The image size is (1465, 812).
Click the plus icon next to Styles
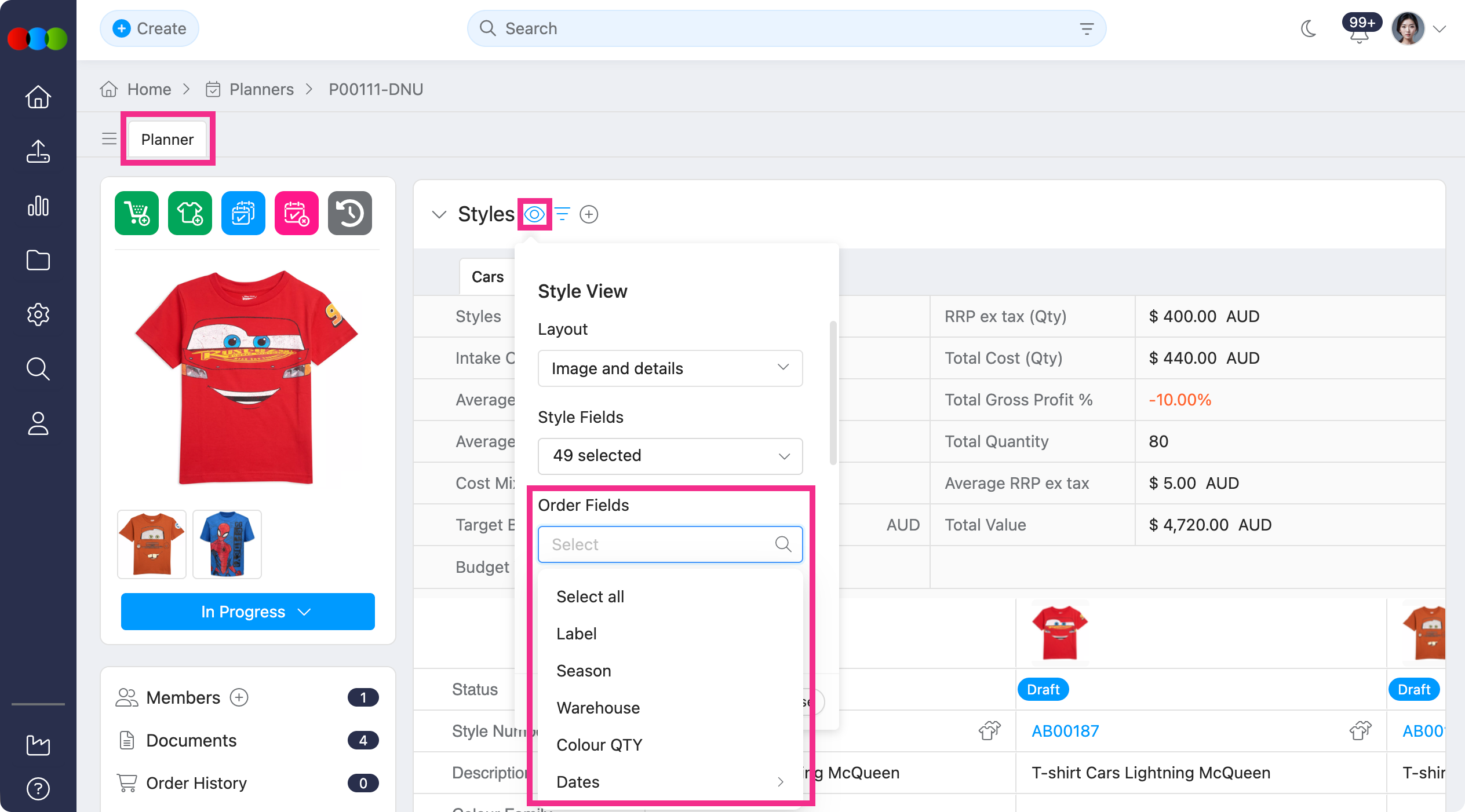(589, 214)
